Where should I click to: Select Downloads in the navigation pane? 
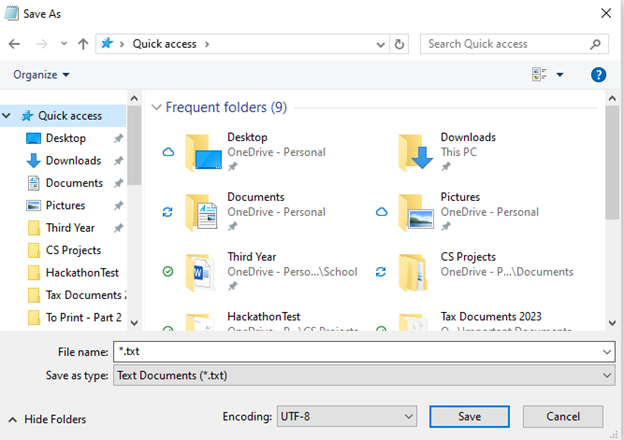tap(74, 160)
